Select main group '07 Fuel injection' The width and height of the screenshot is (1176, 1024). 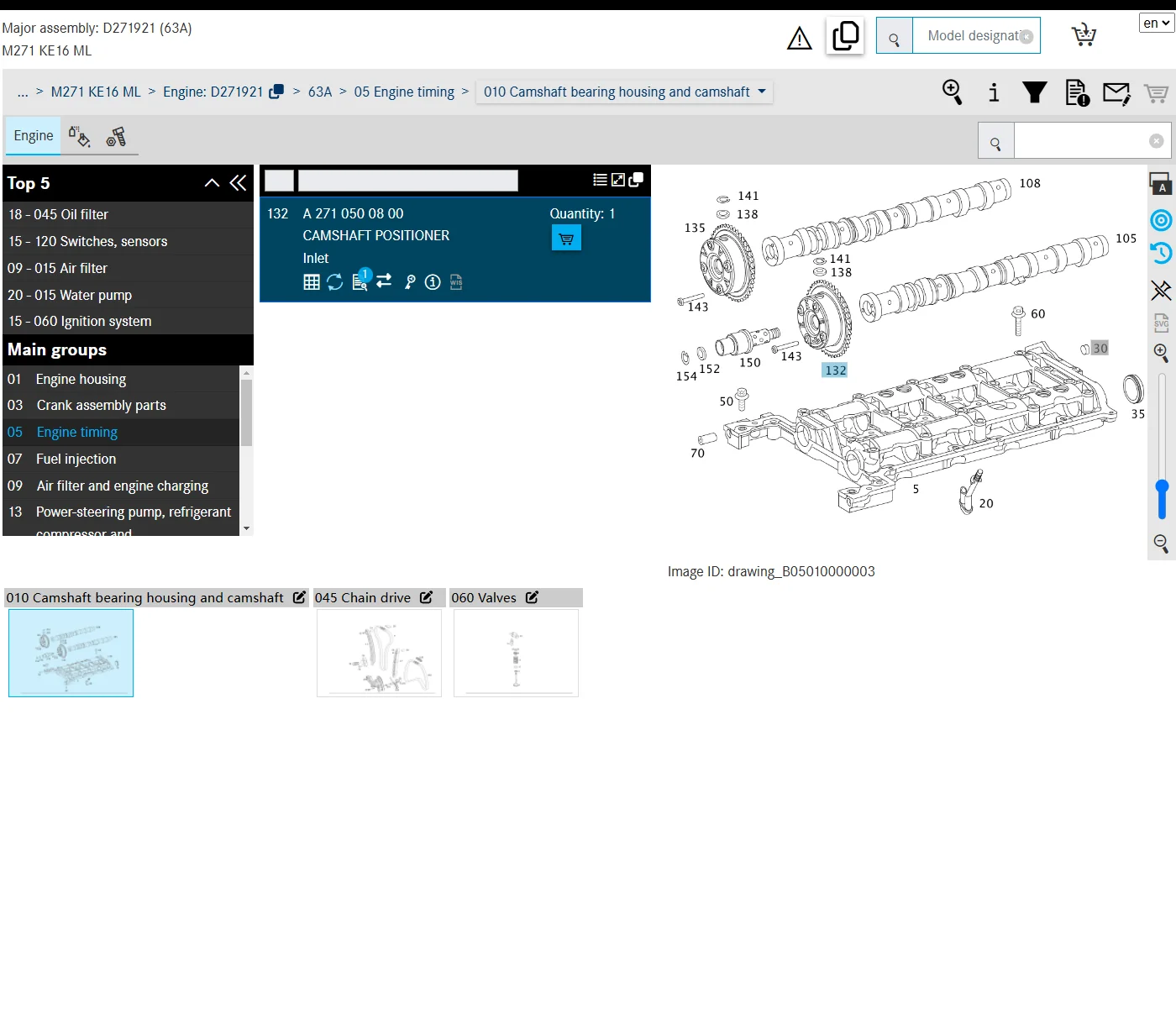tap(122, 459)
